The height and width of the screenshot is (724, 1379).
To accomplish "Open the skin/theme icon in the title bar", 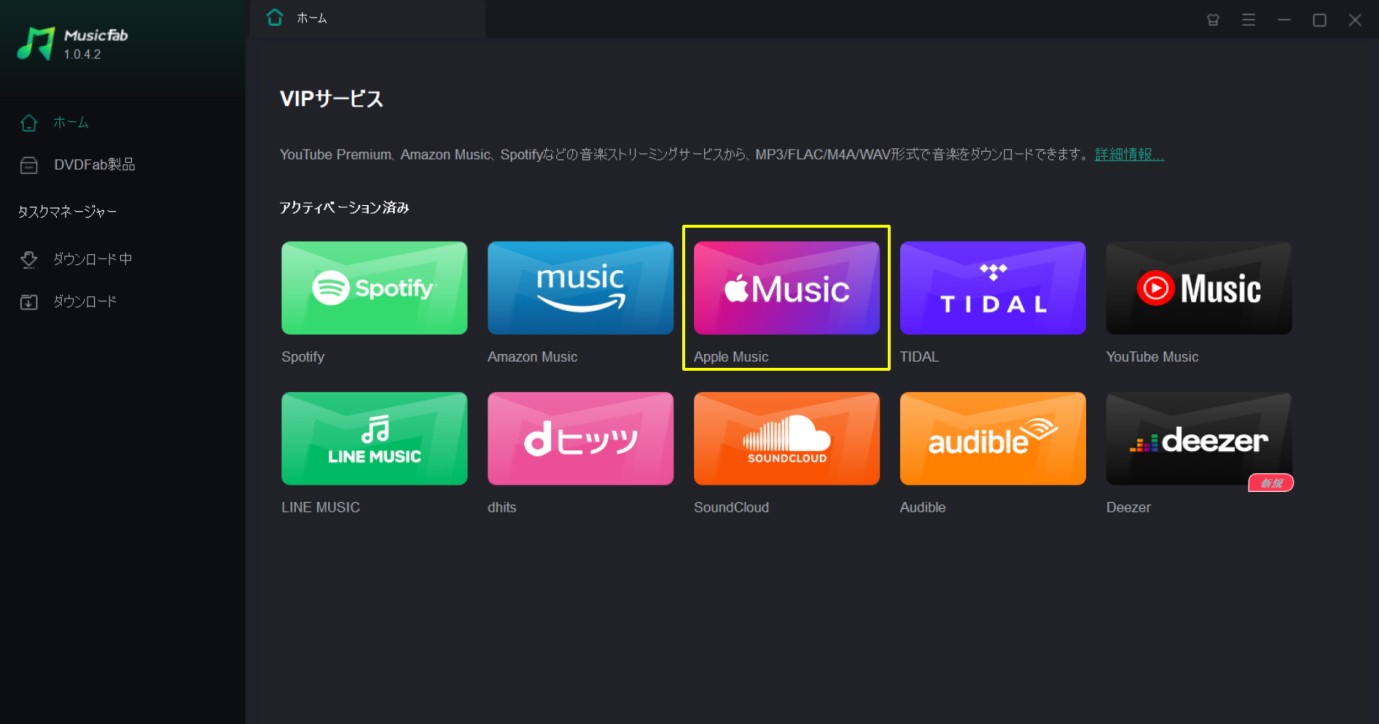I will (1213, 20).
